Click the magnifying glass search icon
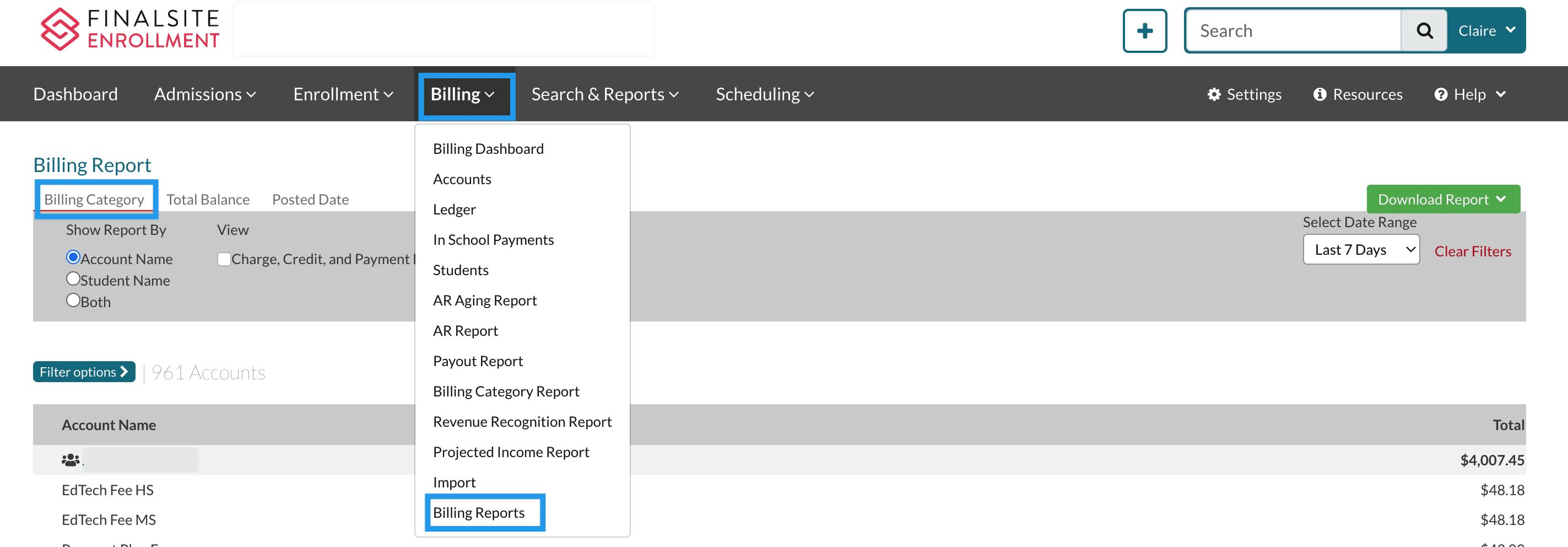The image size is (1568, 547). click(1424, 30)
